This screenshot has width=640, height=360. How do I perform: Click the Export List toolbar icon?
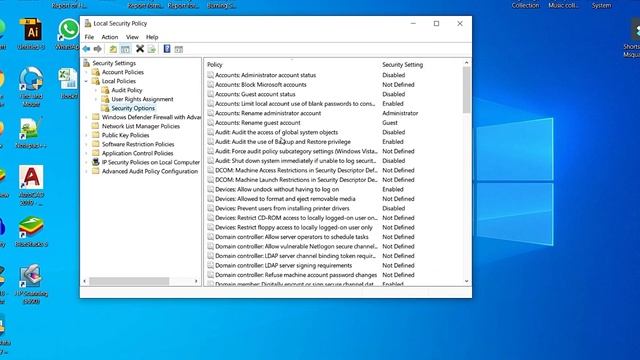152,49
